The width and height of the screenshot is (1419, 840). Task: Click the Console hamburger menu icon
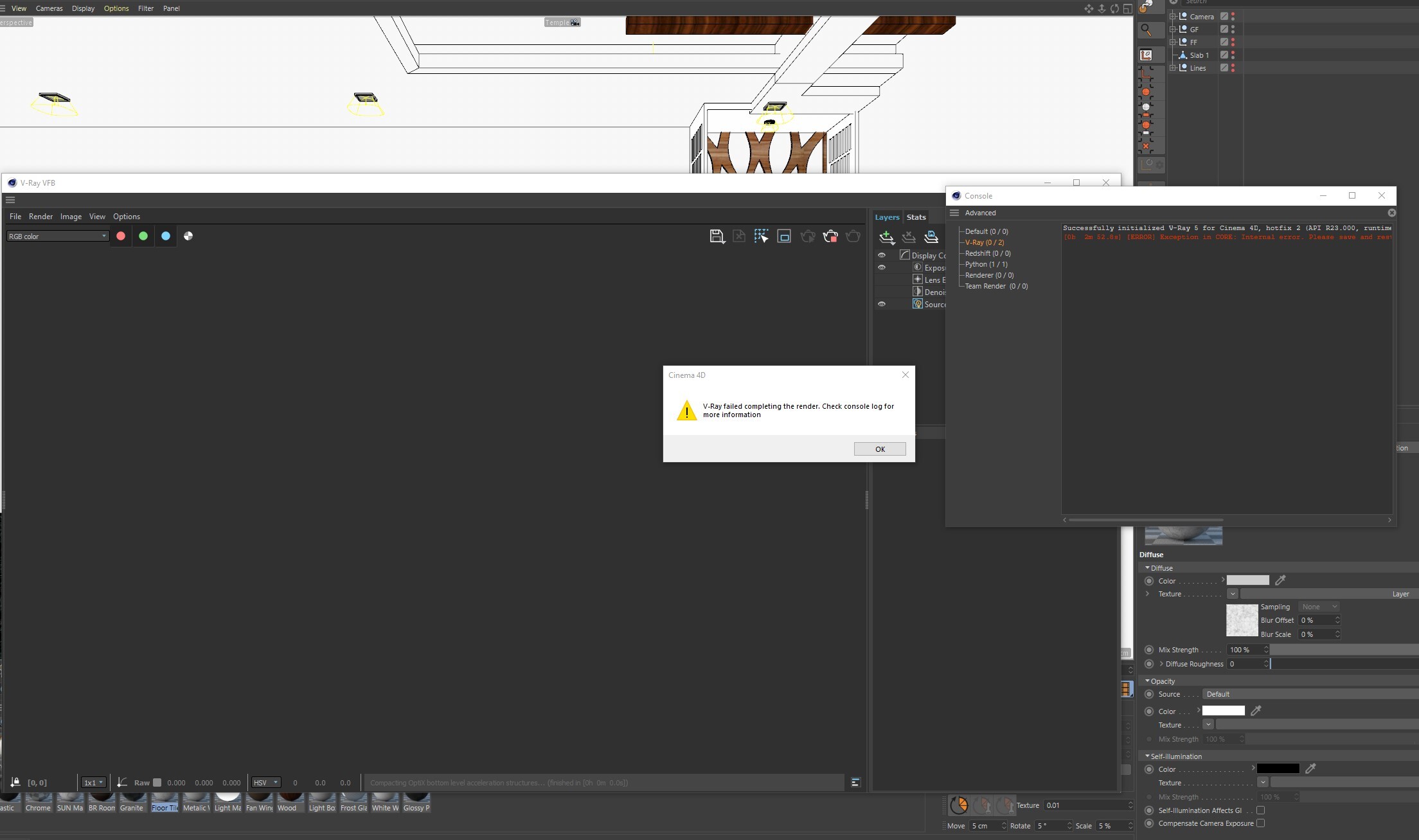tap(954, 213)
